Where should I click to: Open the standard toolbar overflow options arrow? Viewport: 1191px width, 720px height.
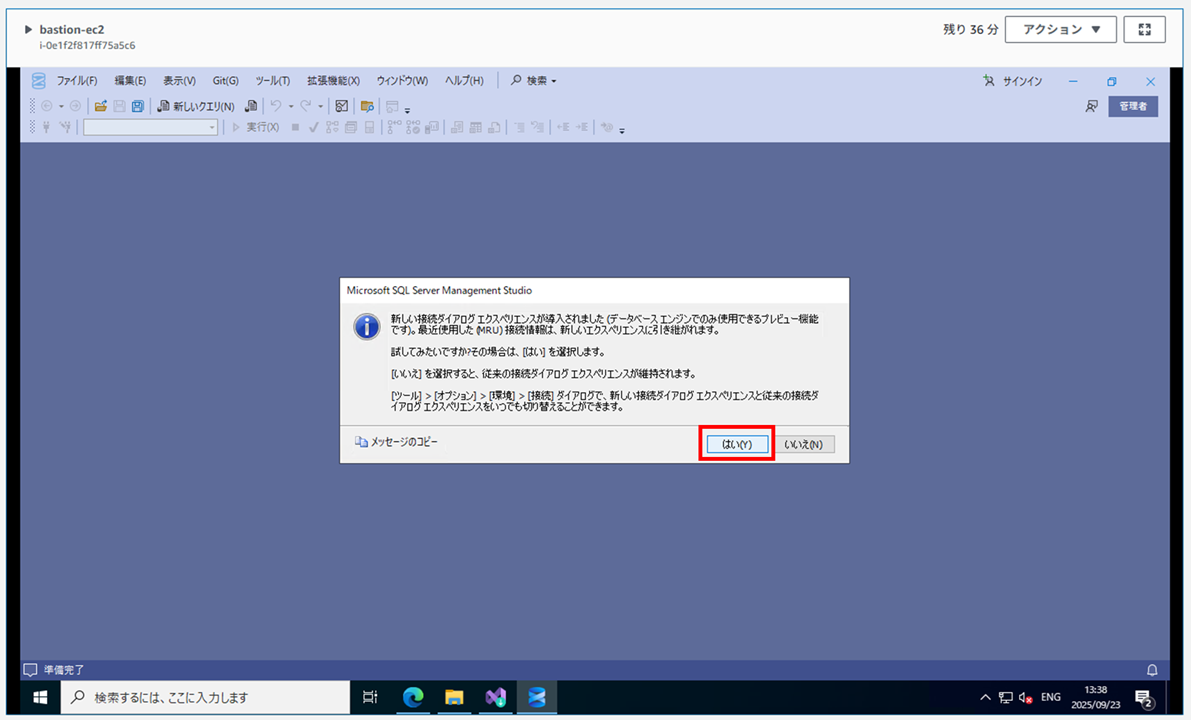(407, 110)
